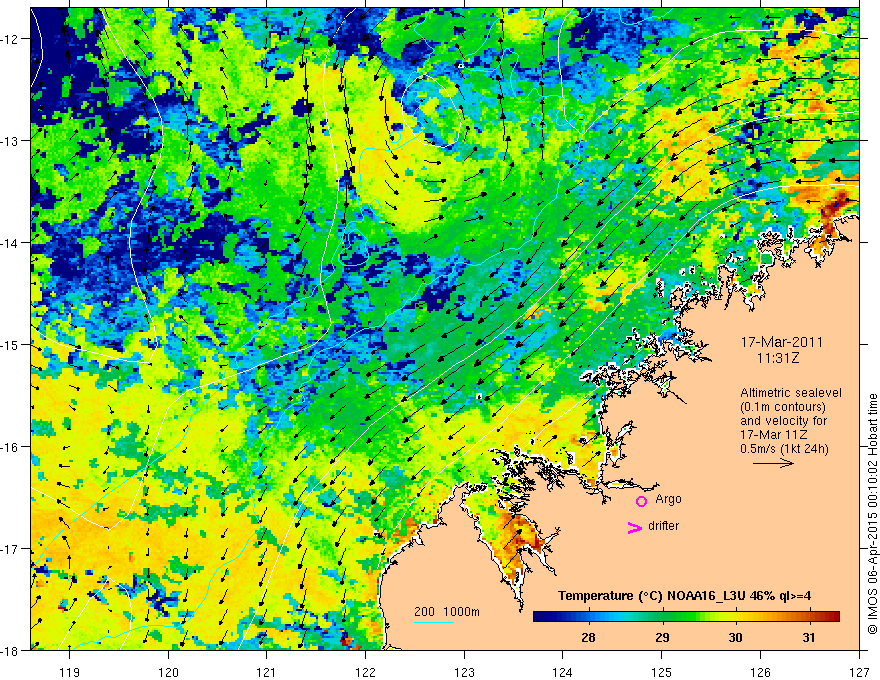The width and height of the screenshot is (880, 680).
Task: Click the '121' longitude axis label
Action: coord(267,672)
